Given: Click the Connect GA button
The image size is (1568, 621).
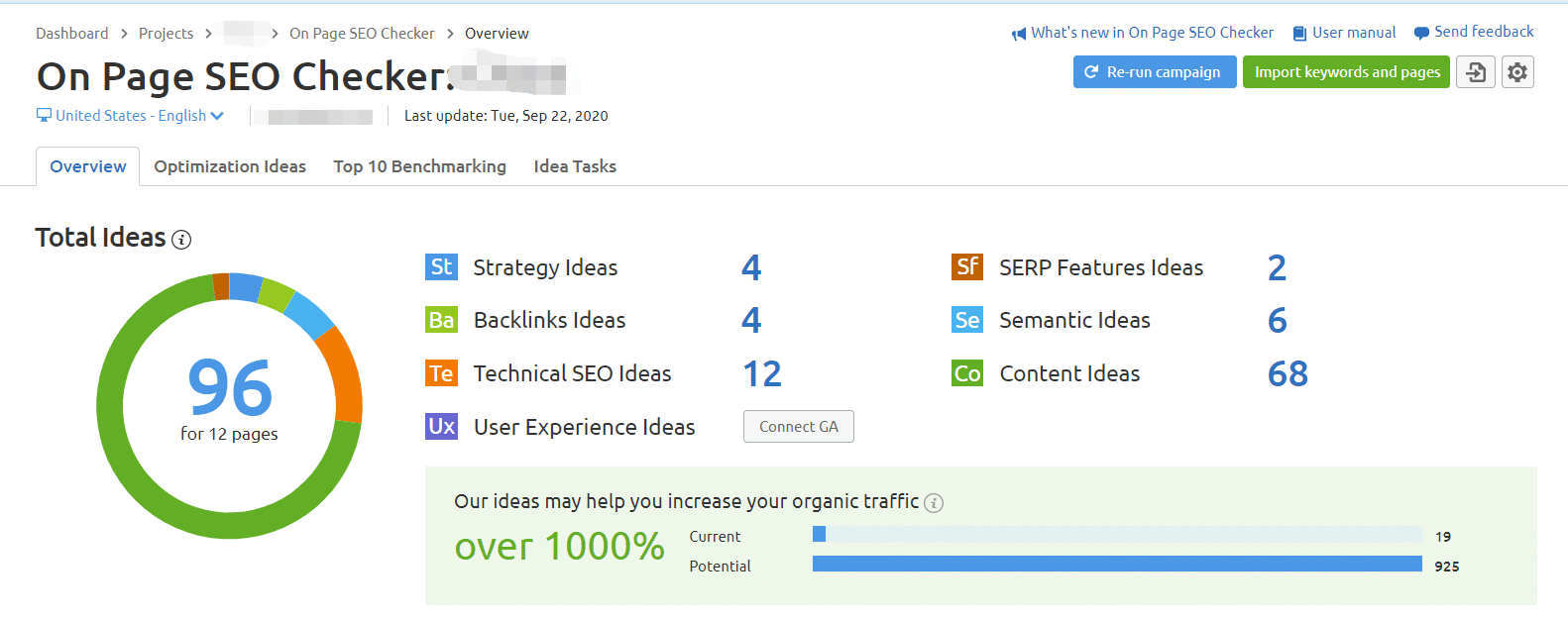Looking at the screenshot, I should pyautogui.click(x=798, y=427).
